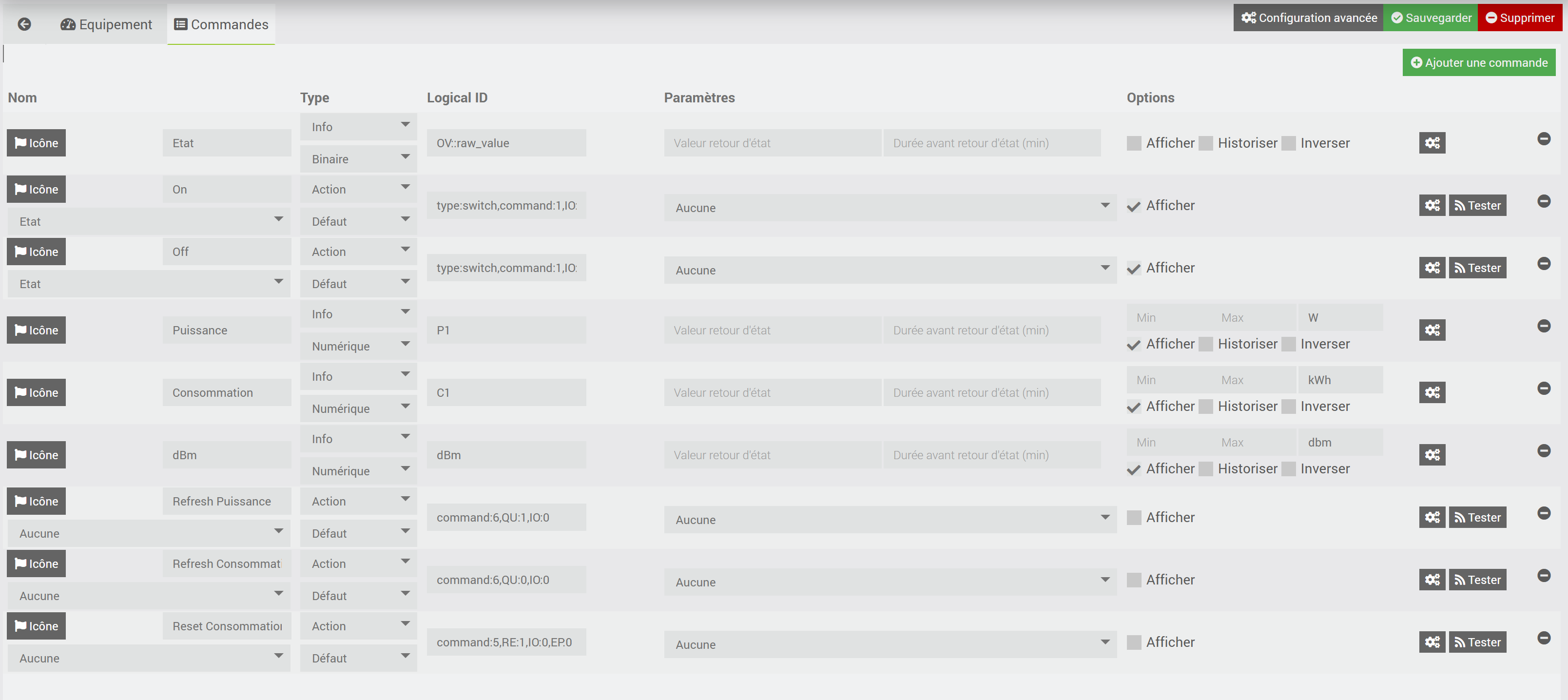The image size is (1568, 700).
Task: Remove the Etat command with minus icon
Action: pyautogui.click(x=1544, y=139)
